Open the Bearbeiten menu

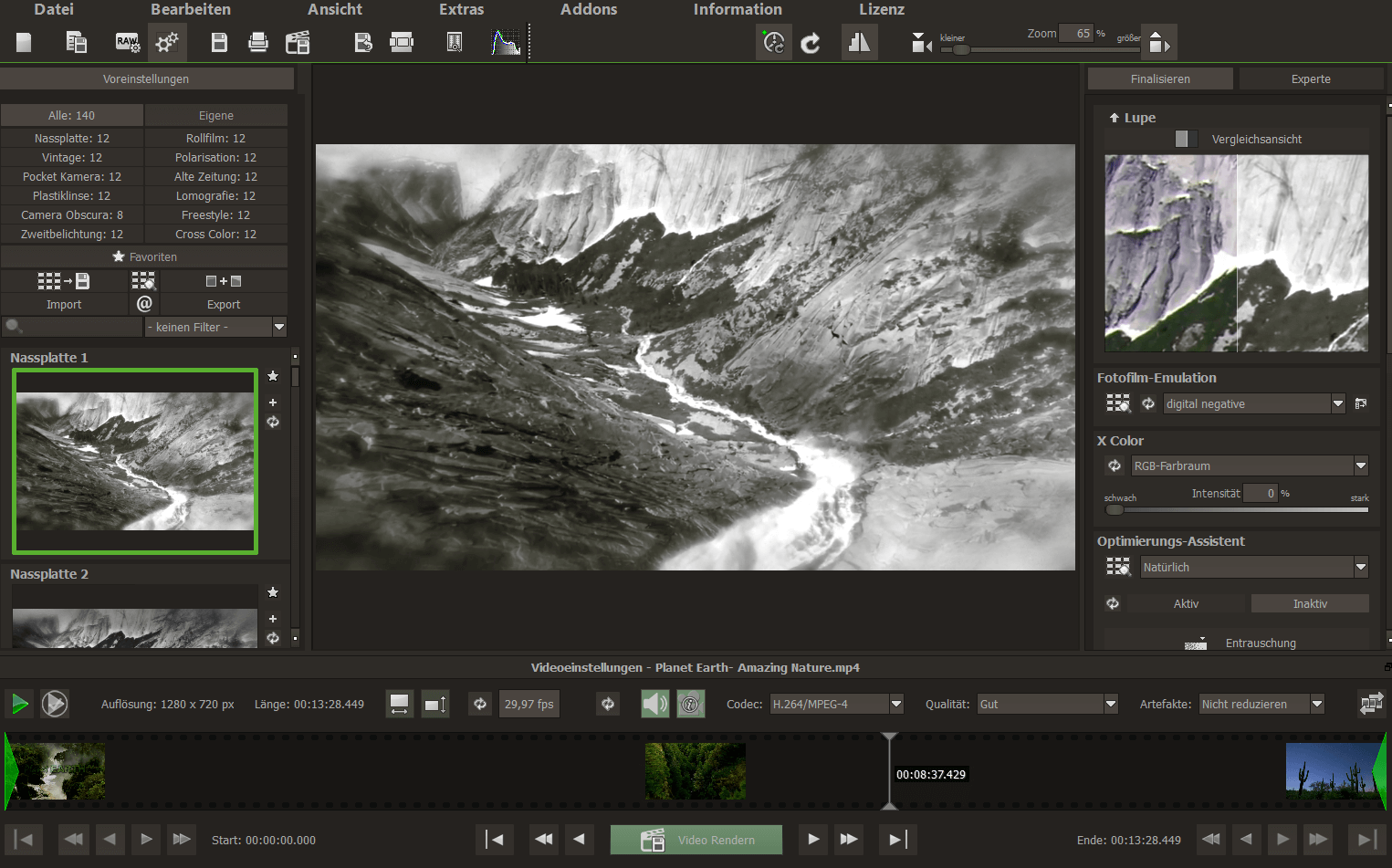pos(191,9)
